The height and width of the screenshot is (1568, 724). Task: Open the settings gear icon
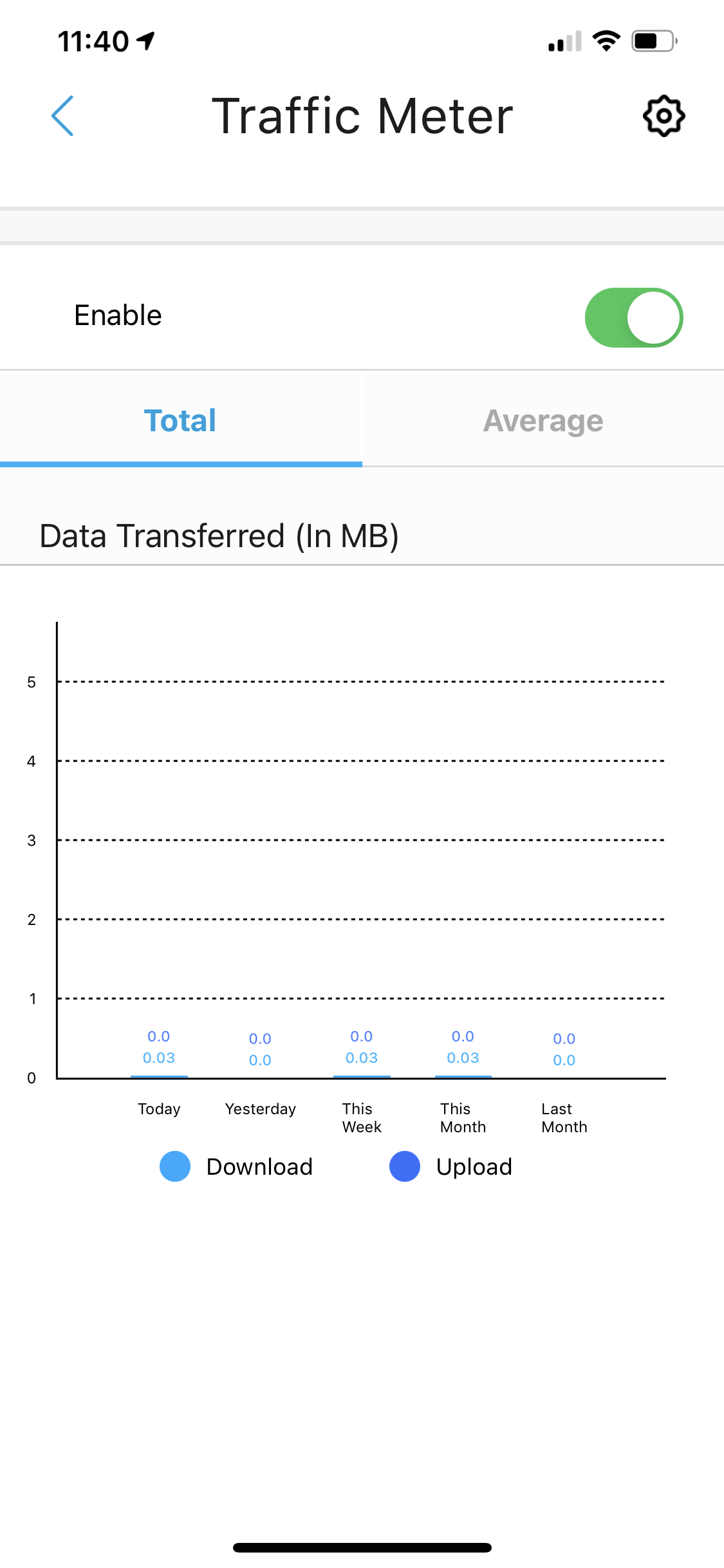coord(664,117)
